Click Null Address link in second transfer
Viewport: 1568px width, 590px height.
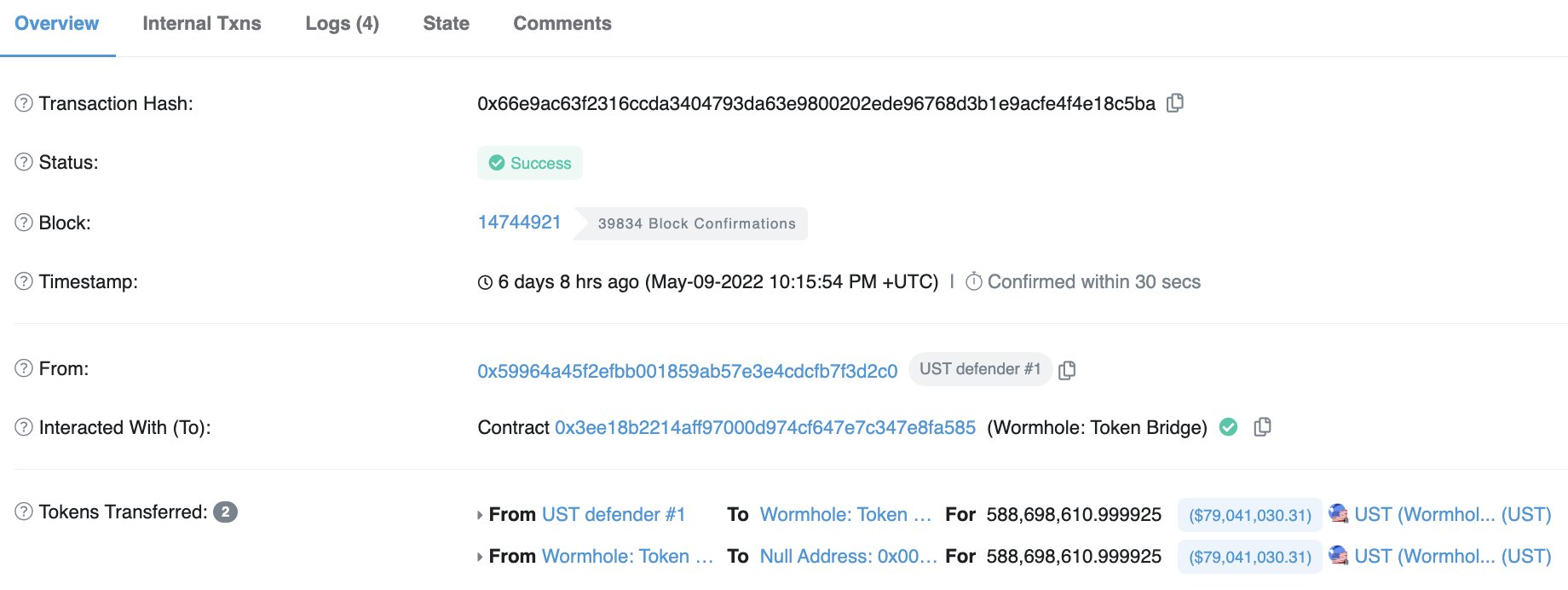(x=848, y=557)
